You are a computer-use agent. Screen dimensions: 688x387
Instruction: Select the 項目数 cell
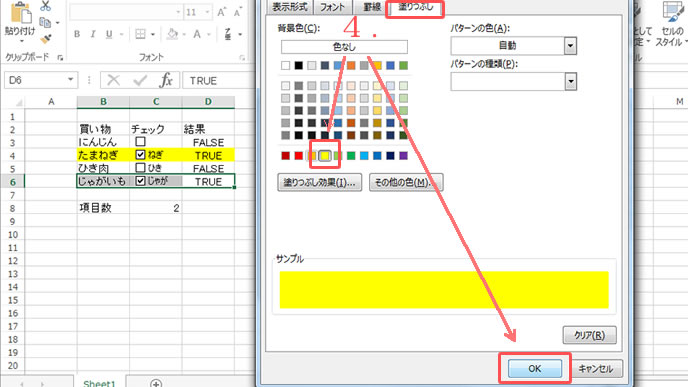click(103, 208)
